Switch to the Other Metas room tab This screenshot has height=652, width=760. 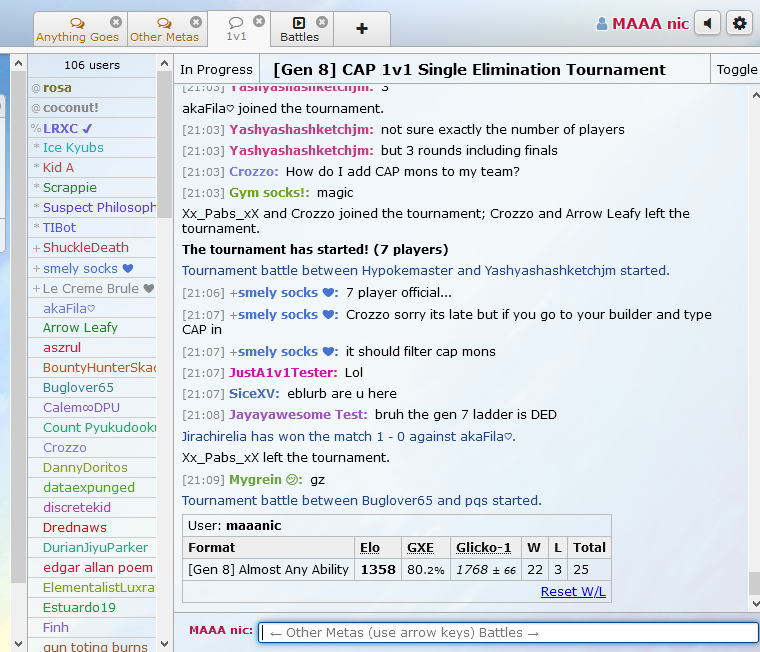coord(164,30)
